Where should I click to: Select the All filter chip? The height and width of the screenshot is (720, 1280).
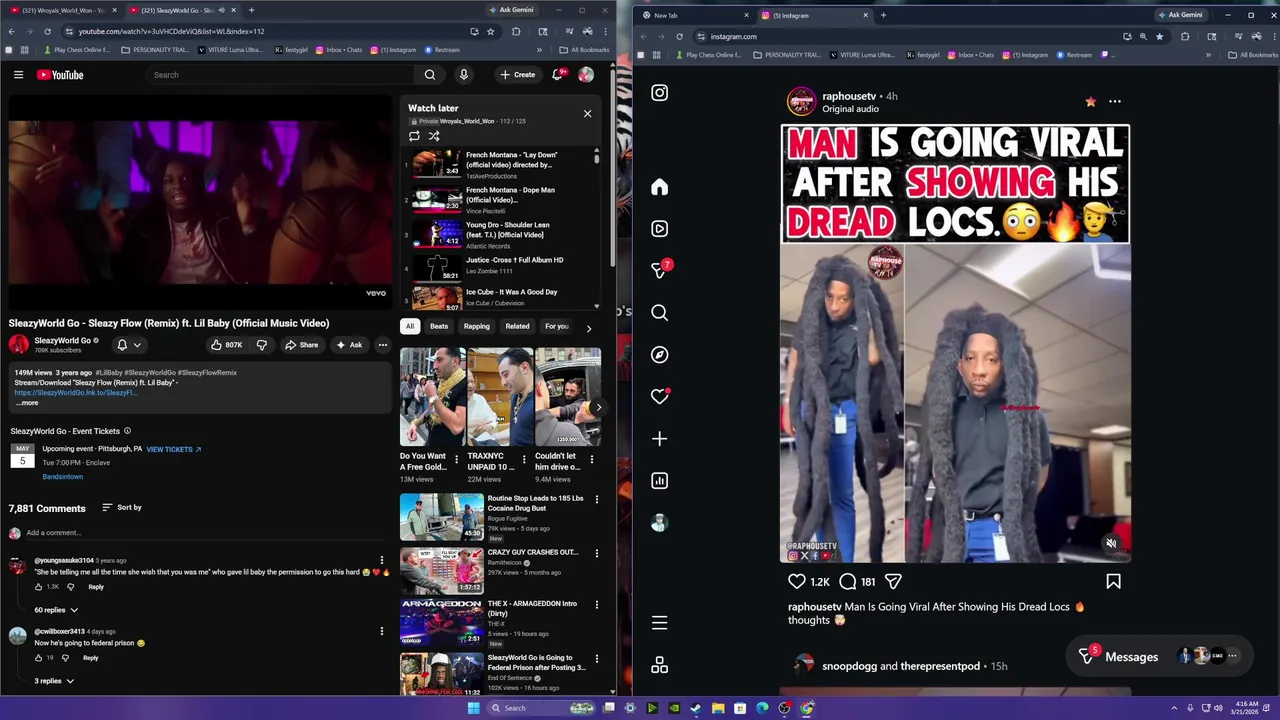tap(409, 326)
